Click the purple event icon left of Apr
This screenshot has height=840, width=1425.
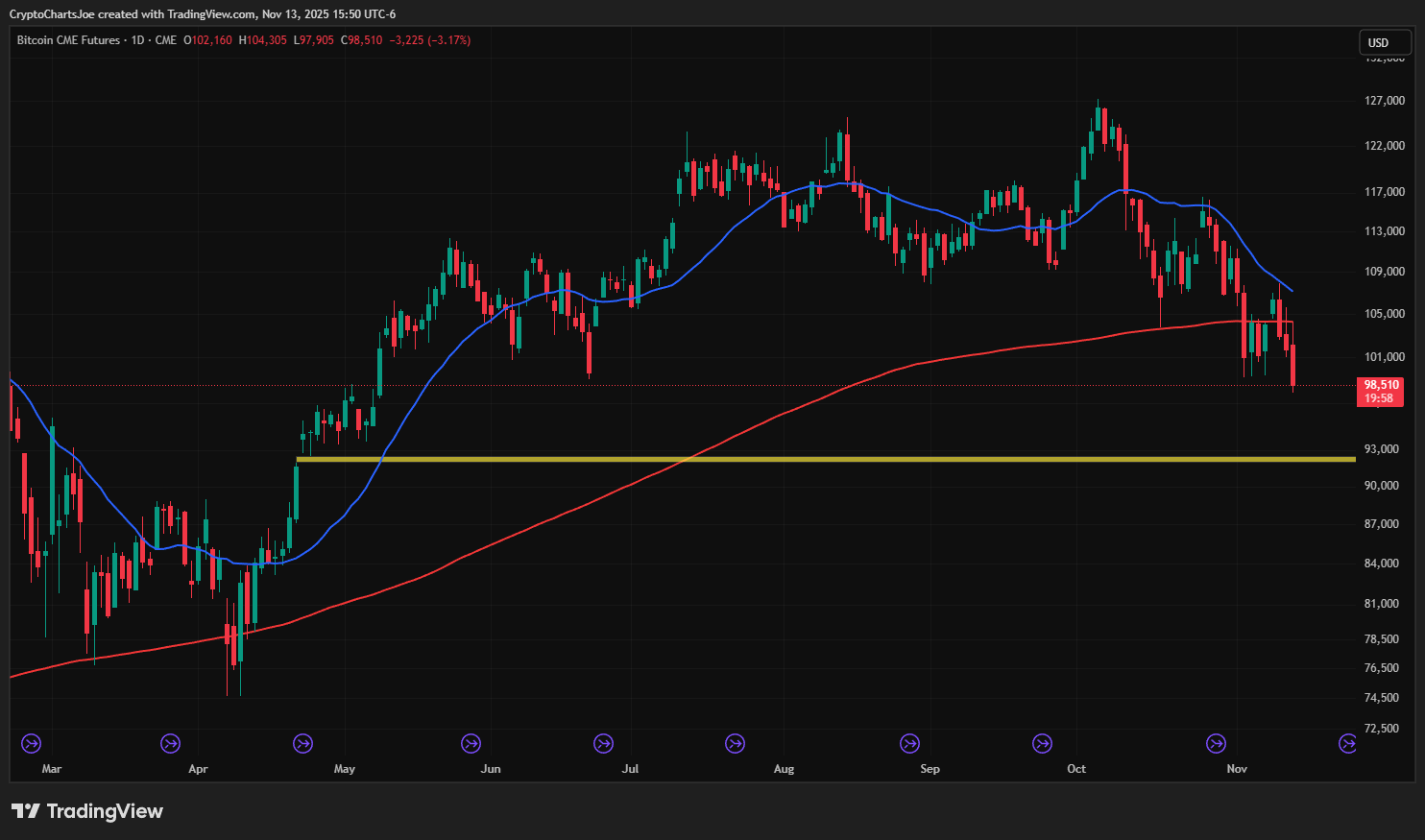tap(170, 743)
